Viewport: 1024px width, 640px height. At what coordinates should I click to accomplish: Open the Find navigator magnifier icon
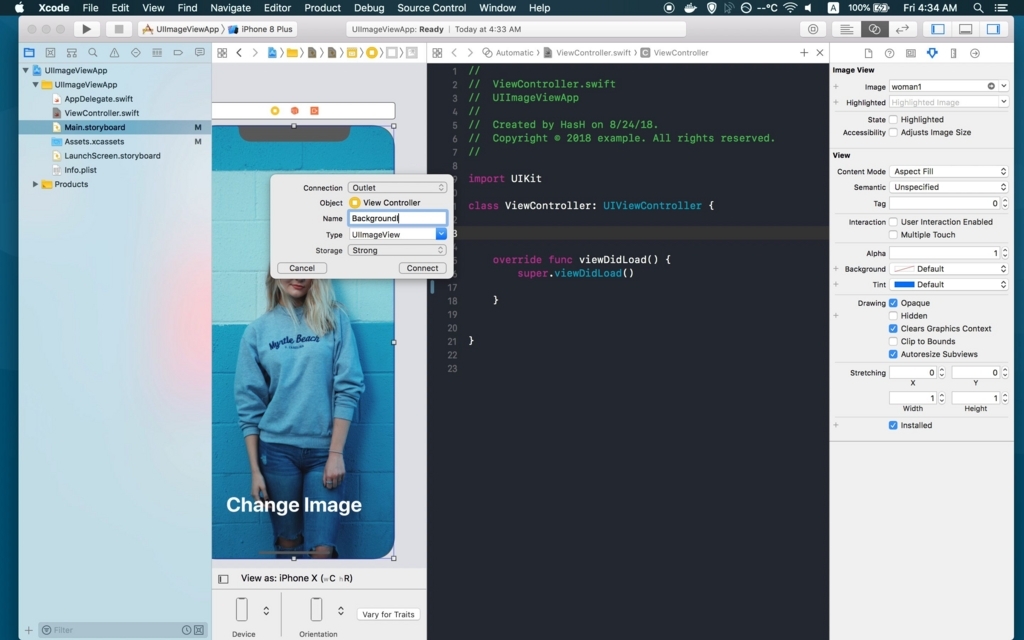[x=93, y=53]
